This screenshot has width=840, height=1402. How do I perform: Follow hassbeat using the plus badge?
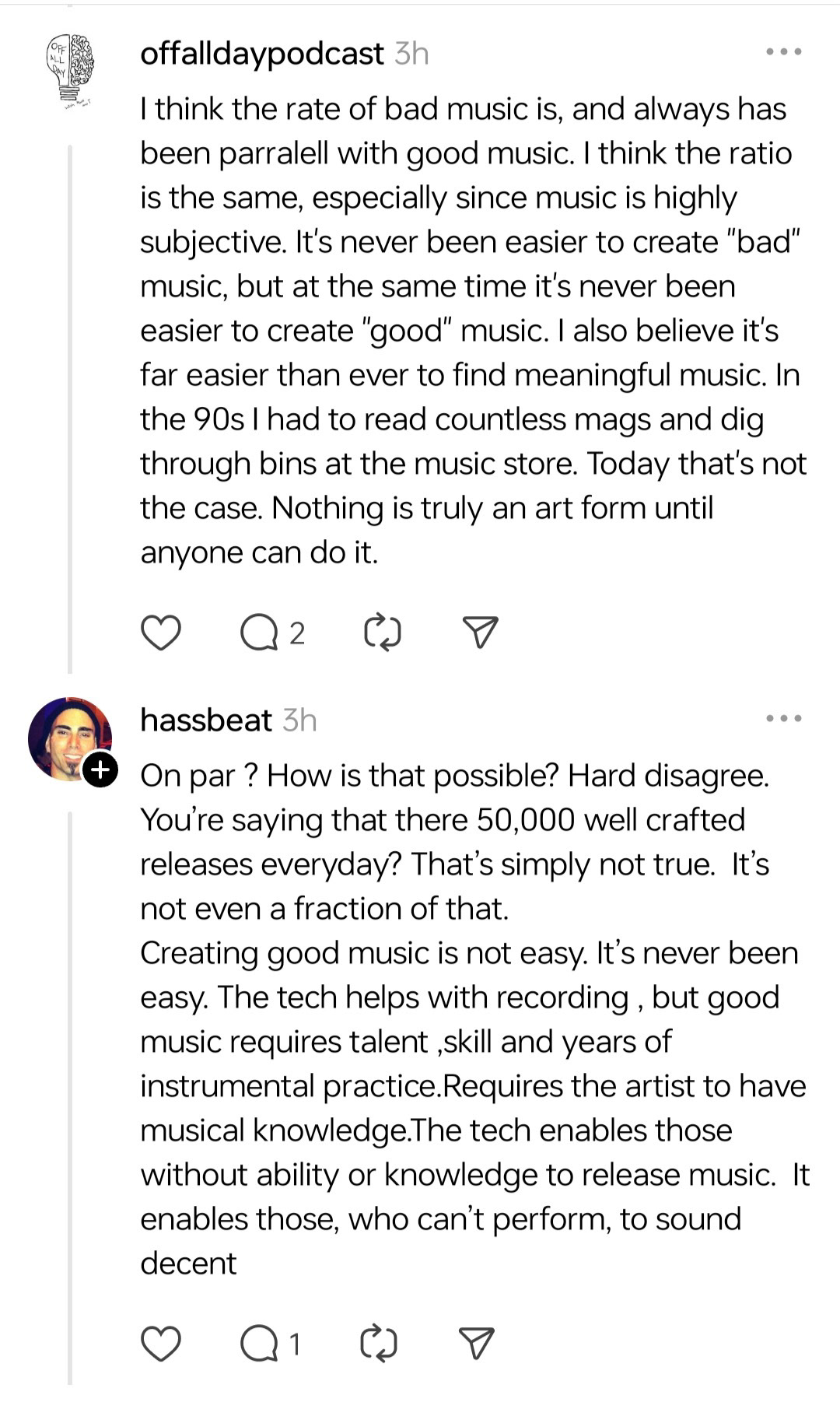(100, 769)
